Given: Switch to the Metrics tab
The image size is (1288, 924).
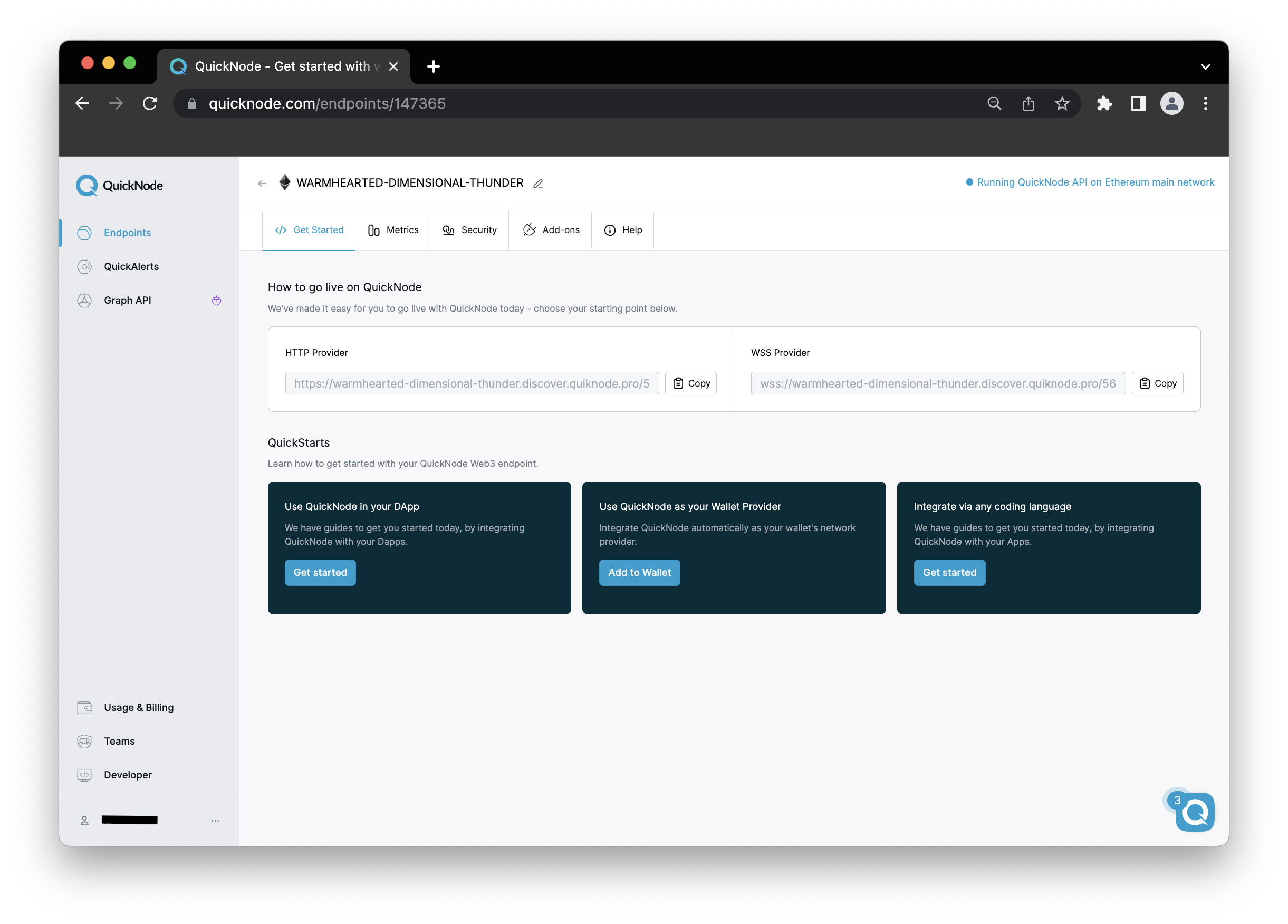Looking at the screenshot, I should [393, 230].
